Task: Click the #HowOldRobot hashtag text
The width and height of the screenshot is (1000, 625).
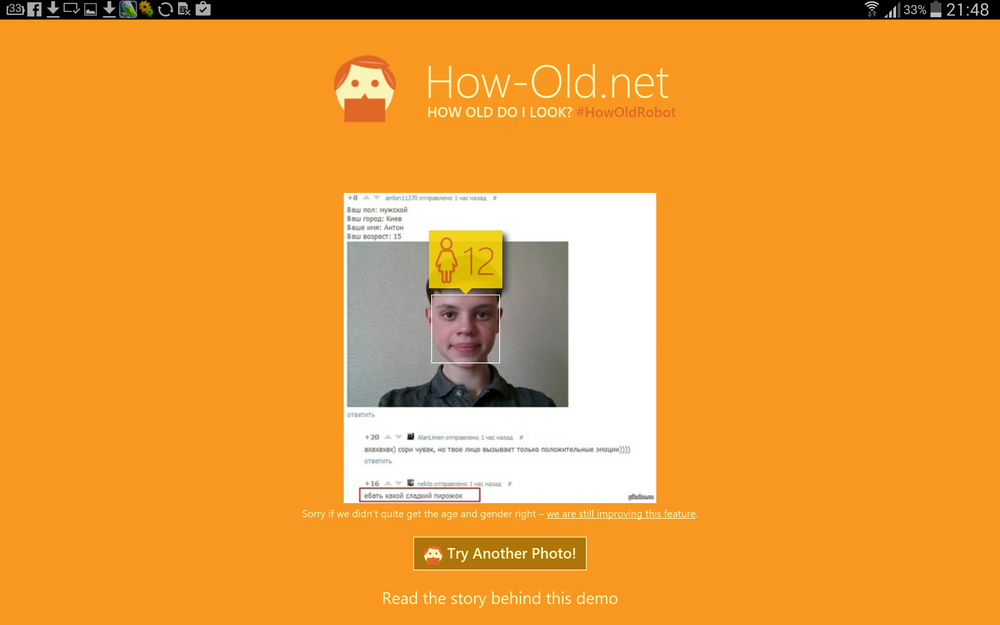Action: click(x=626, y=112)
